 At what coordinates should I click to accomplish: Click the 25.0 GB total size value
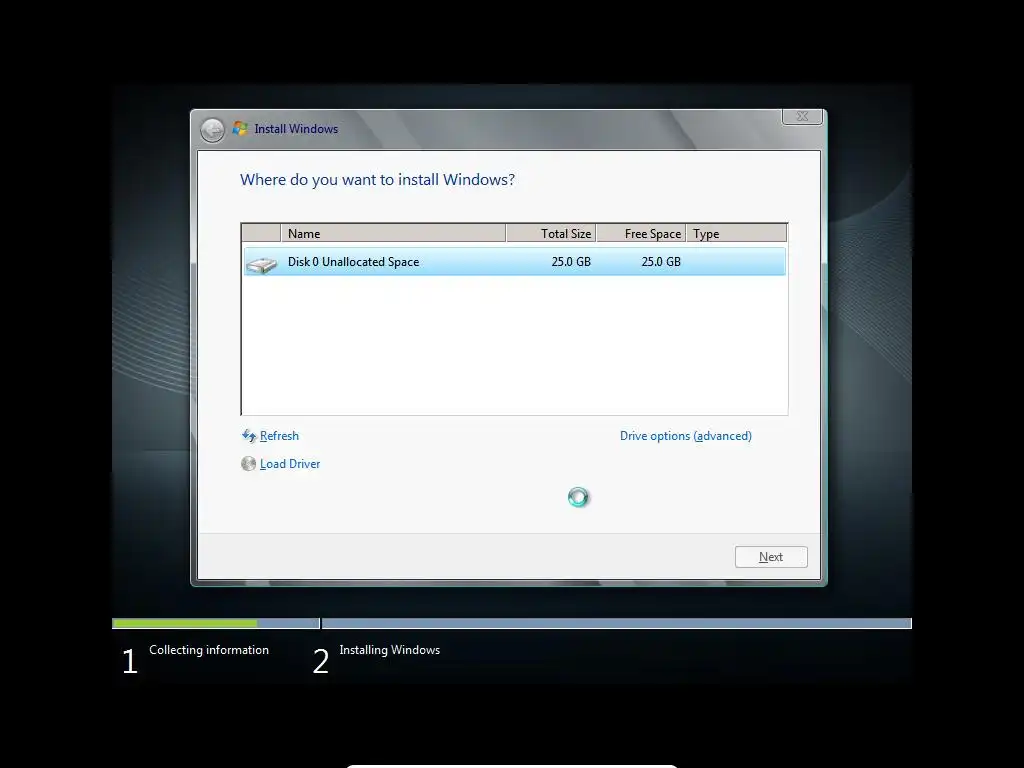[x=571, y=262]
